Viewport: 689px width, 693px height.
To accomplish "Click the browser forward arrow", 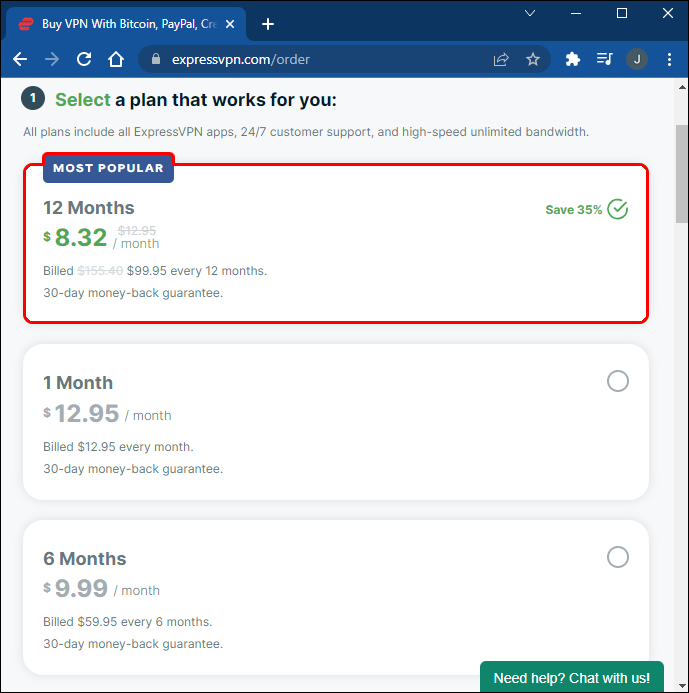I will [x=52, y=59].
